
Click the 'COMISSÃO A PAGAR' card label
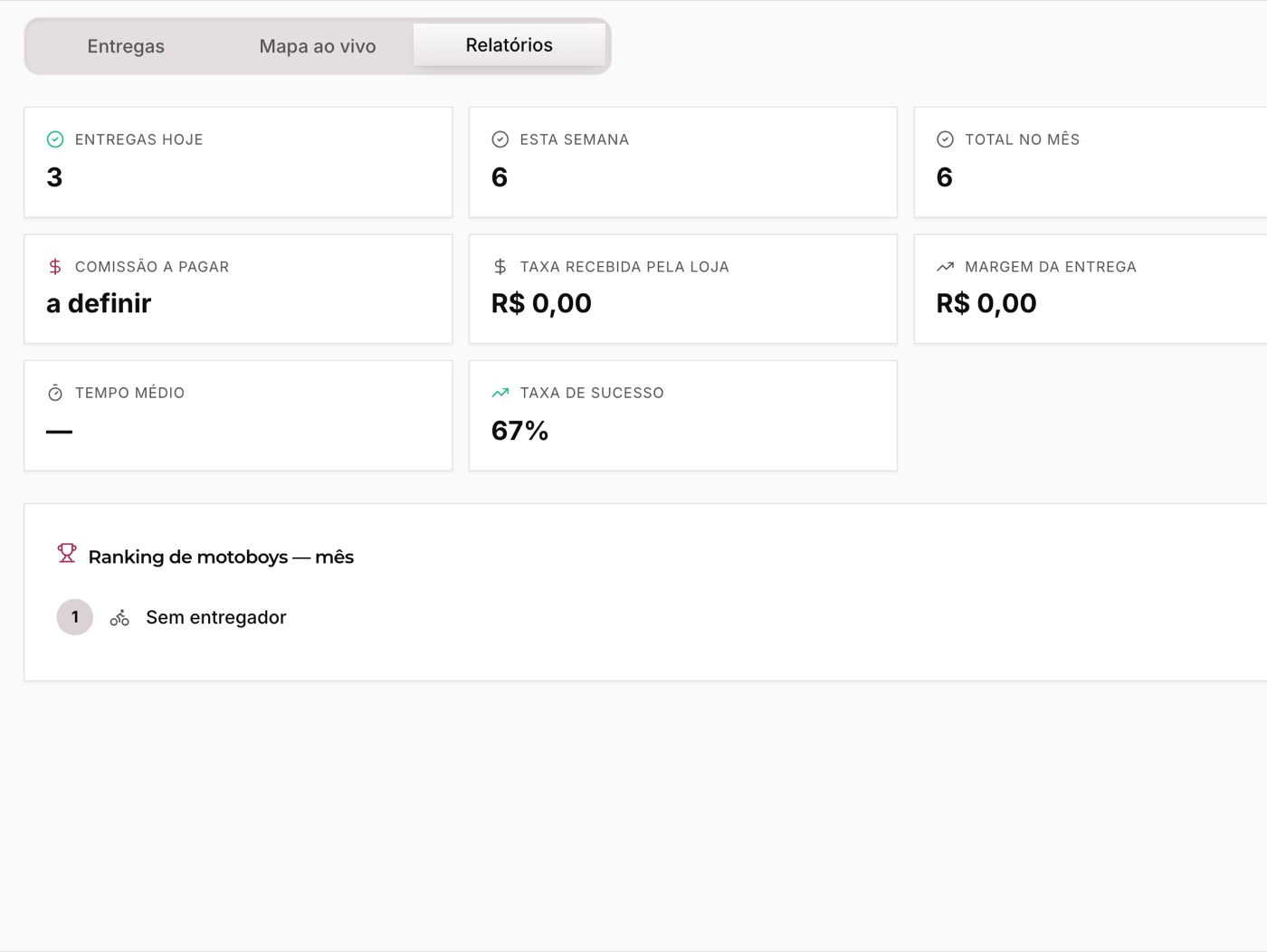(152, 267)
